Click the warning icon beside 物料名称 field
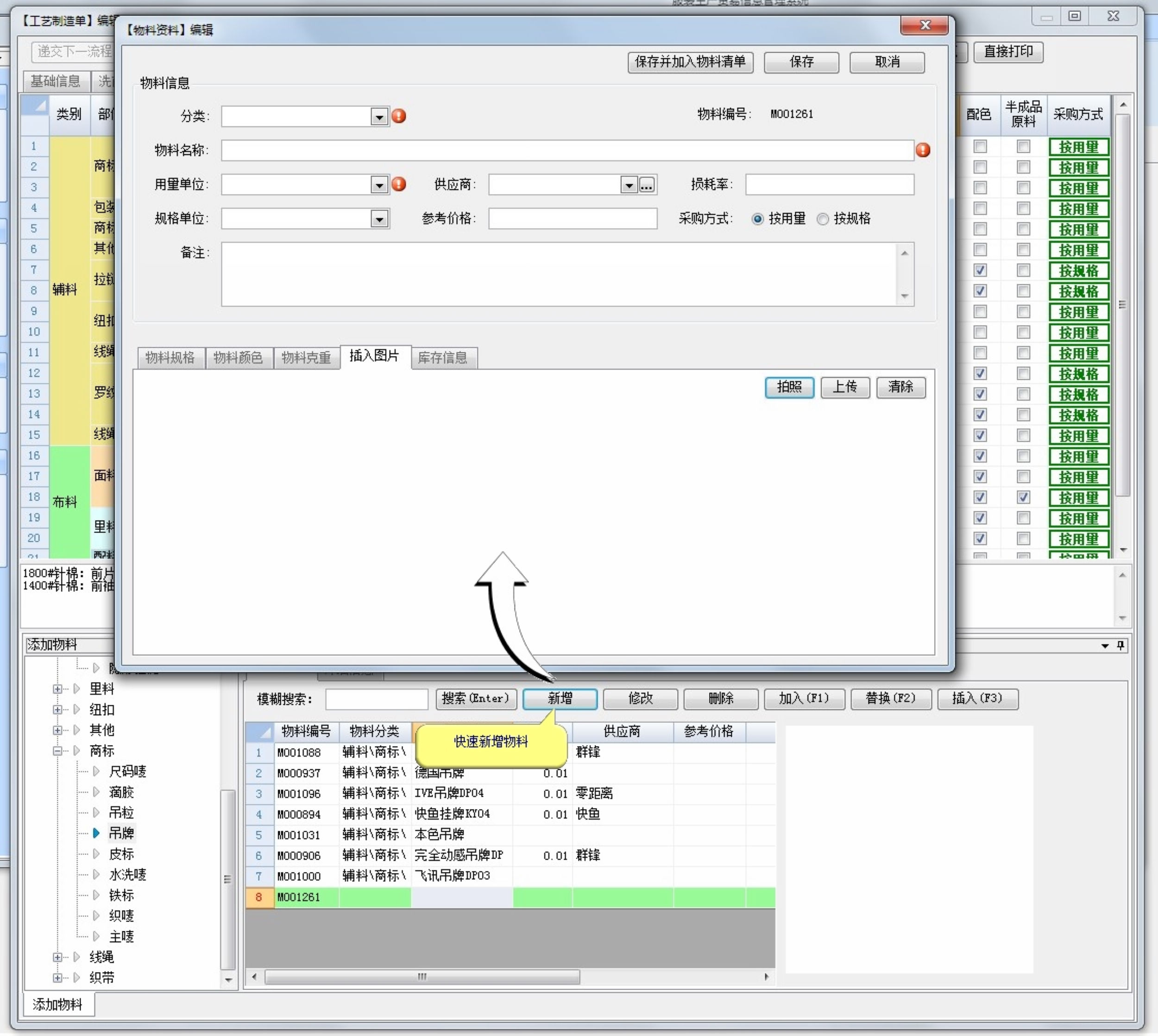 pyautogui.click(x=923, y=150)
